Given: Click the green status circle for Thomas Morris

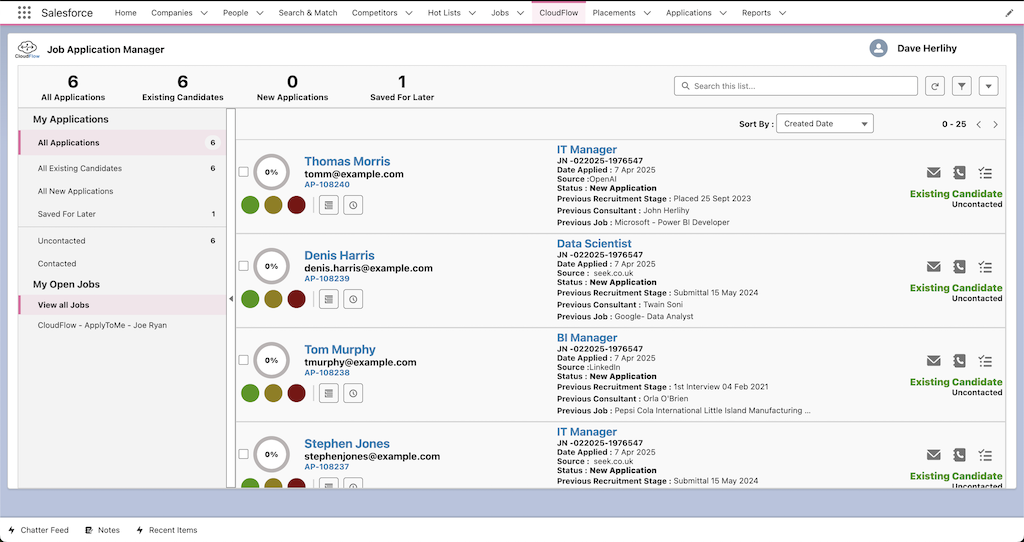Looking at the screenshot, I should tap(250, 205).
